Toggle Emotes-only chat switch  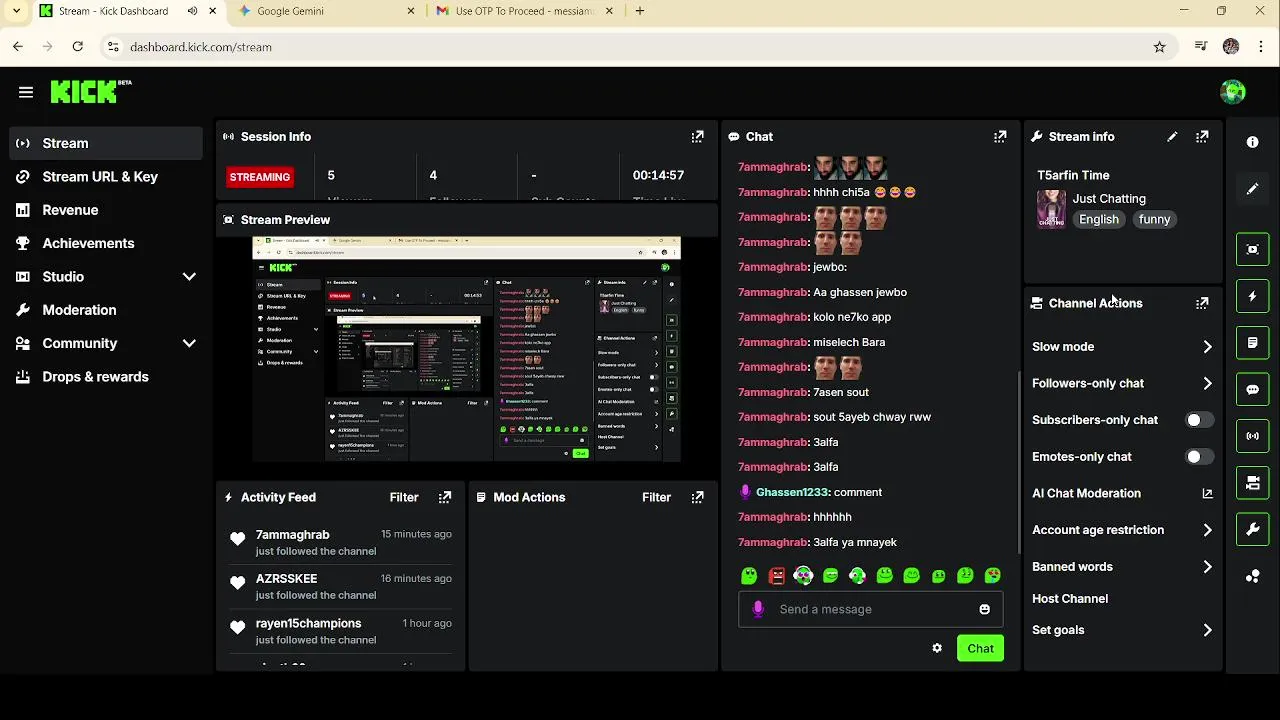click(x=1199, y=456)
